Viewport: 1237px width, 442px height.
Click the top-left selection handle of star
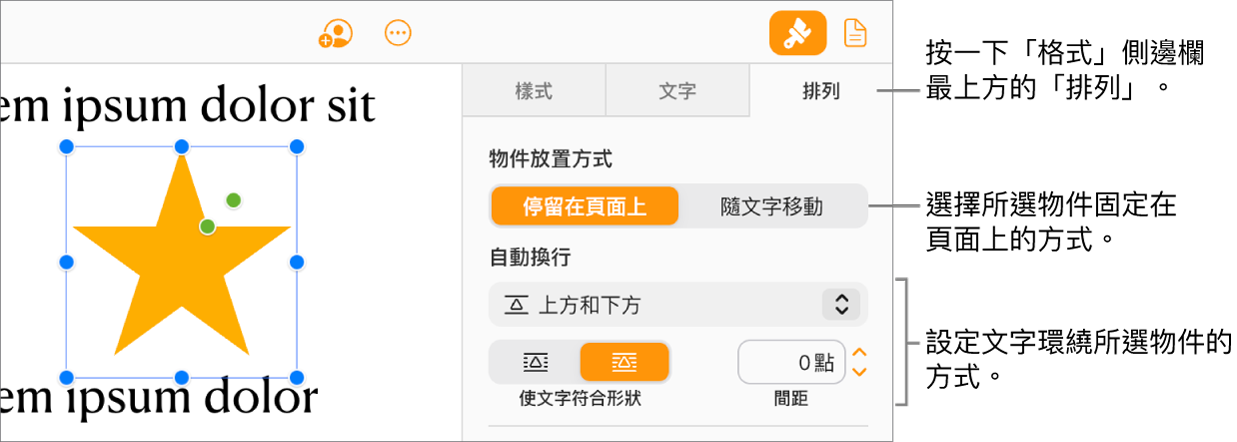(67, 147)
